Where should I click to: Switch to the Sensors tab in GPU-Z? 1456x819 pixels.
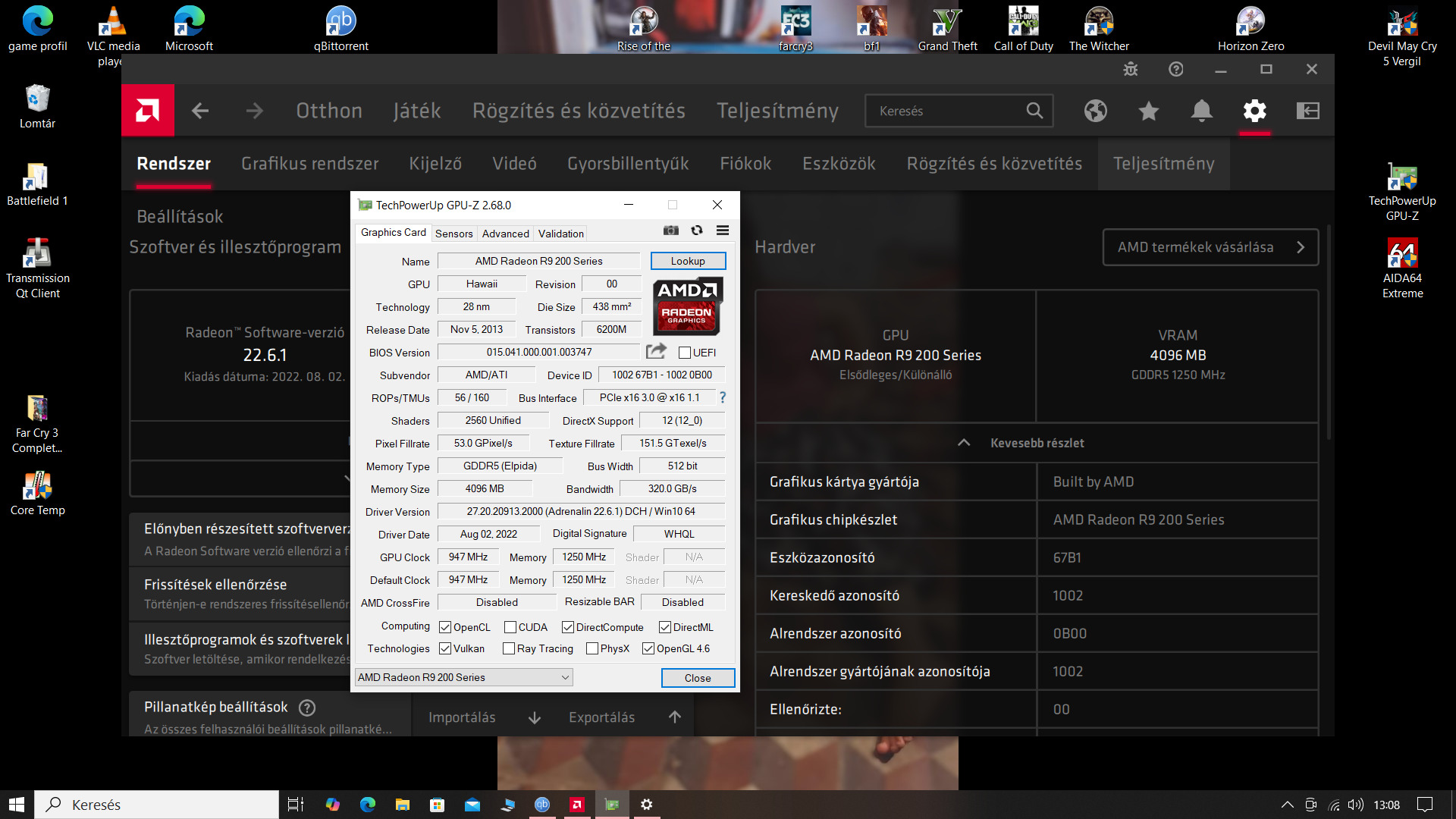pyautogui.click(x=453, y=234)
